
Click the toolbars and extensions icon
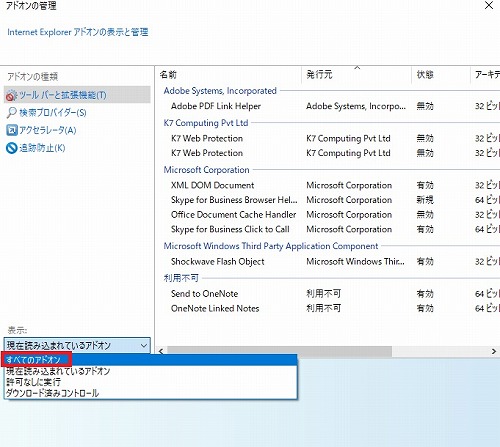coord(11,95)
